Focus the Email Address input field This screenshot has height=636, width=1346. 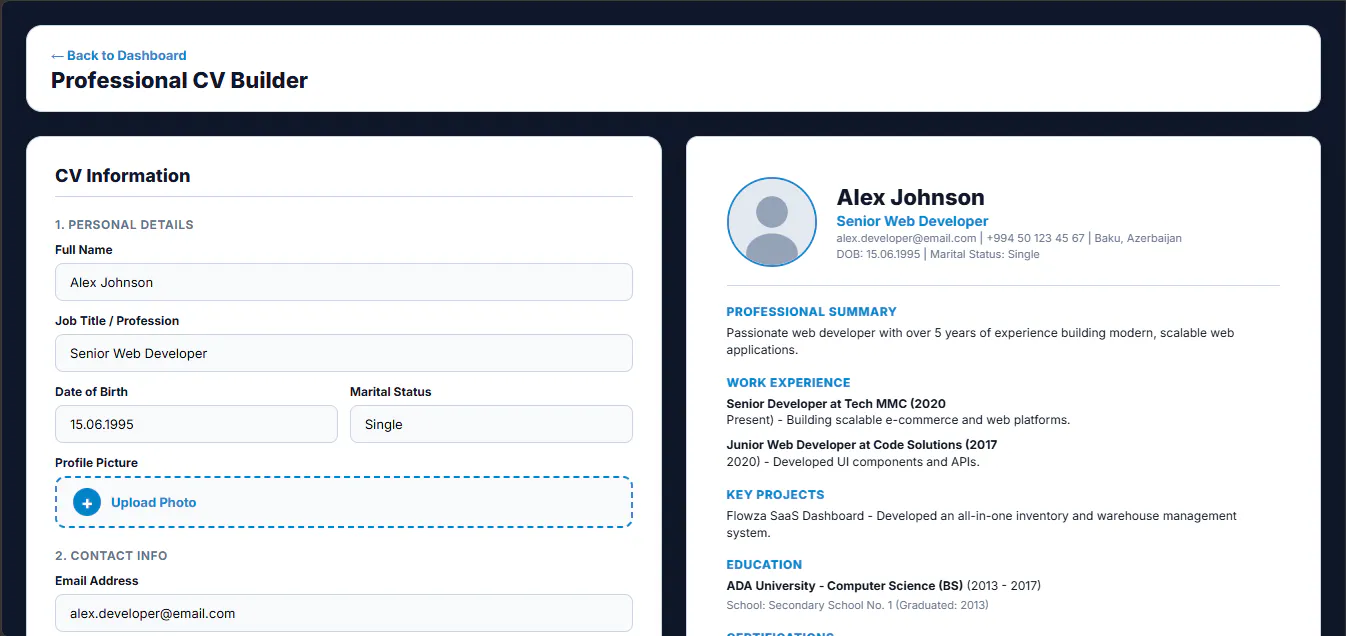tap(344, 613)
